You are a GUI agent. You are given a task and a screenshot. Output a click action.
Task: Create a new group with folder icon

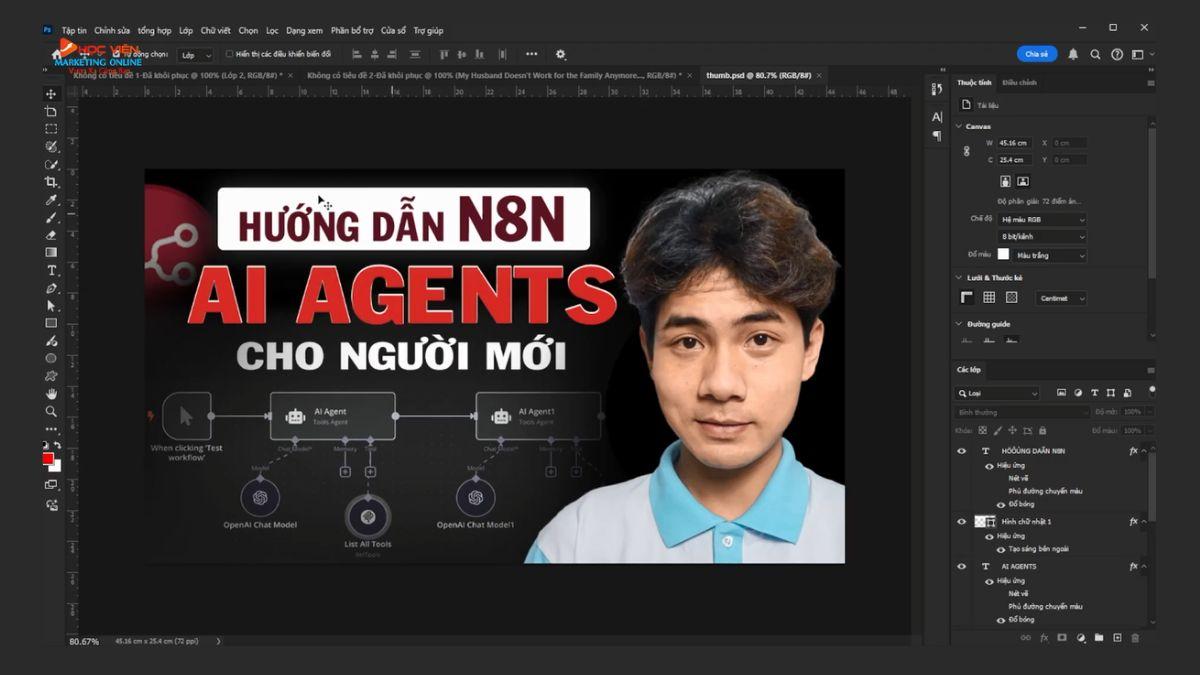coord(1098,637)
